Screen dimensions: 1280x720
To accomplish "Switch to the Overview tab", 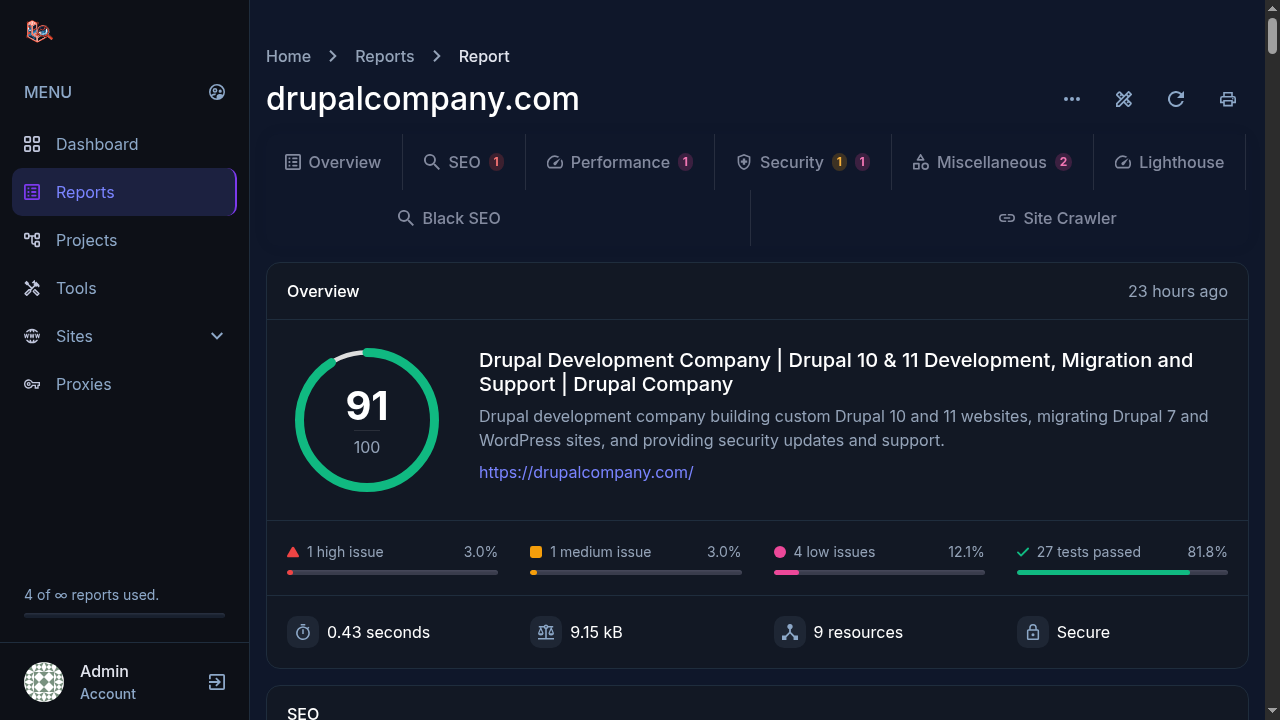I will pyautogui.click(x=333, y=162).
